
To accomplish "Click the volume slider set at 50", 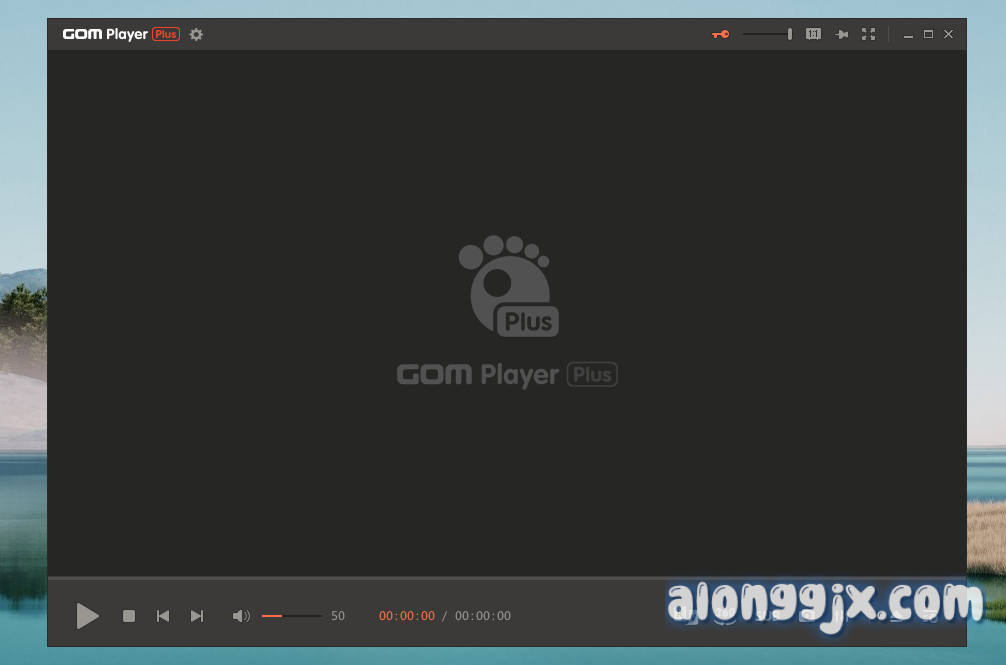I will pyautogui.click(x=291, y=616).
